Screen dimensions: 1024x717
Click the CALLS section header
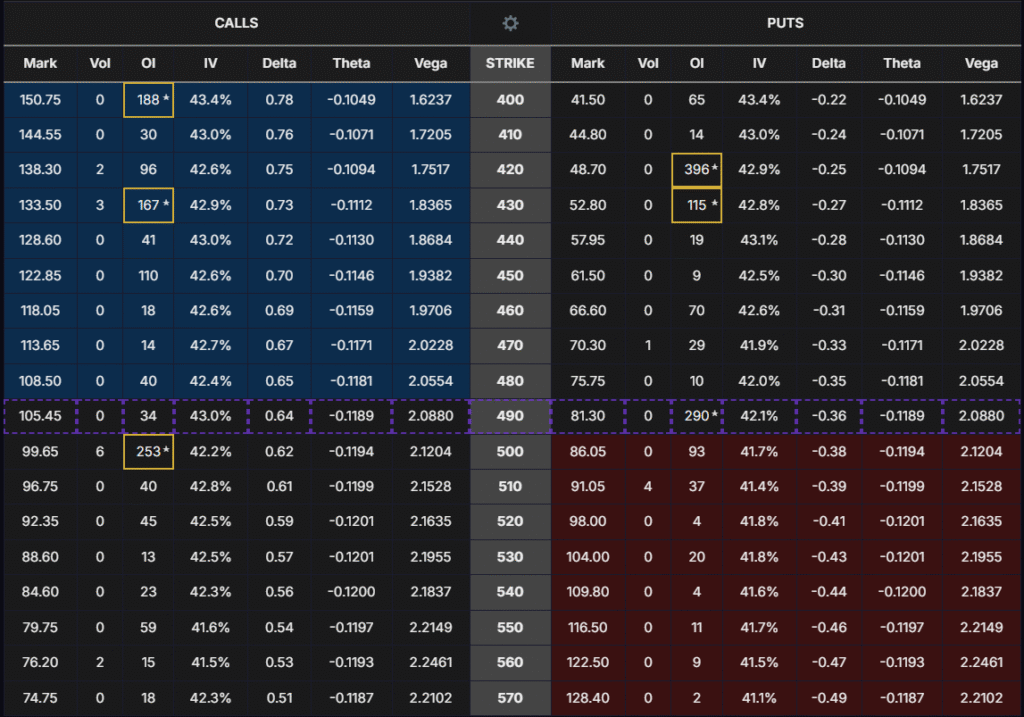[x=236, y=23]
